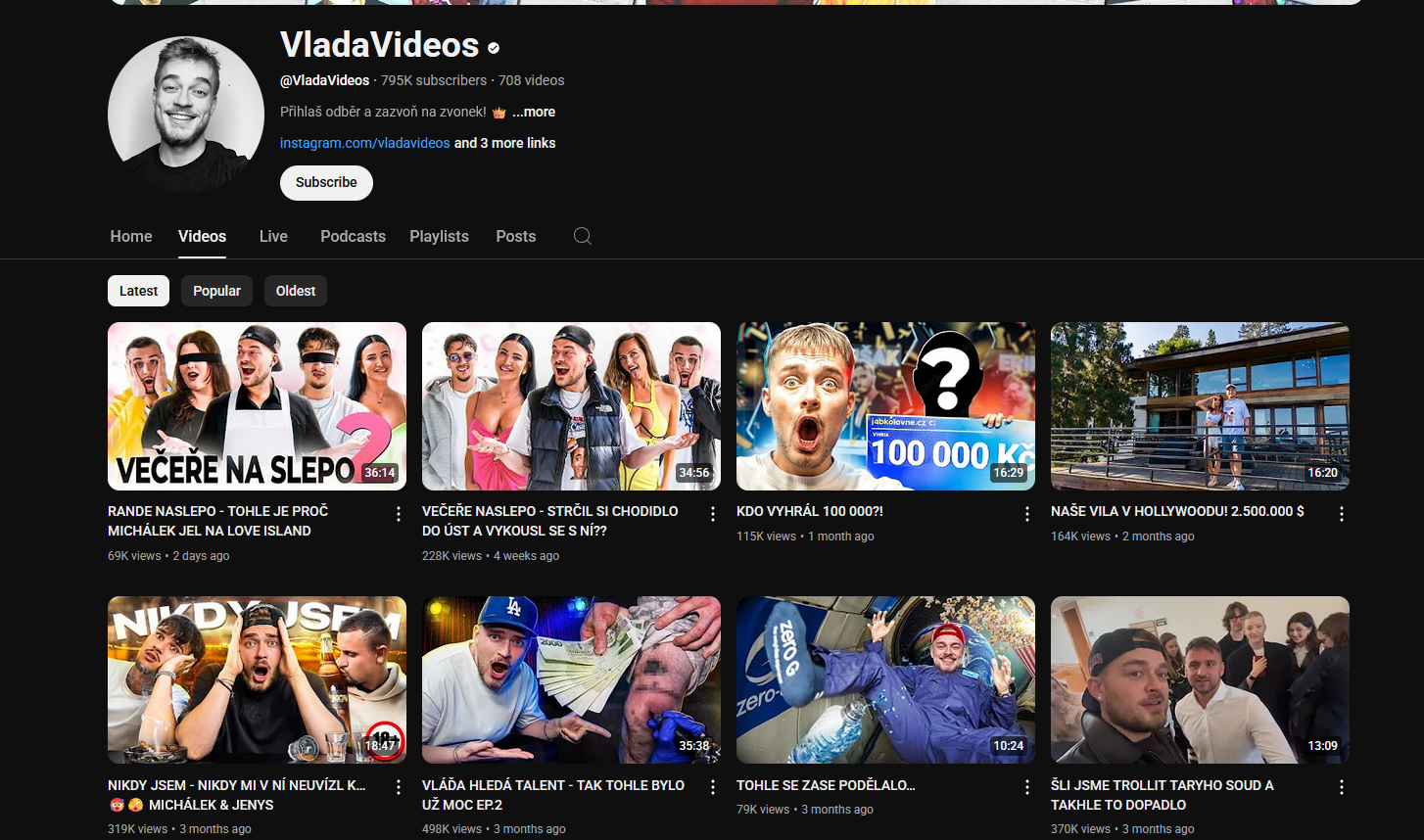Play the VEČEŘE NA SLEPO 2 thumbnail
This screenshot has width=1424, height=840.
click(x=257, y=406)
